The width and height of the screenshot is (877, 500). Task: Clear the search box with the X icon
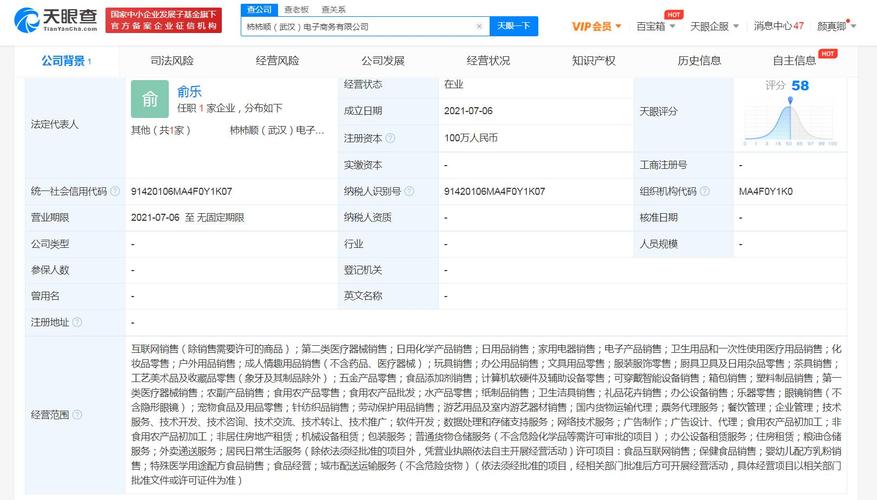tap(479, 27)
